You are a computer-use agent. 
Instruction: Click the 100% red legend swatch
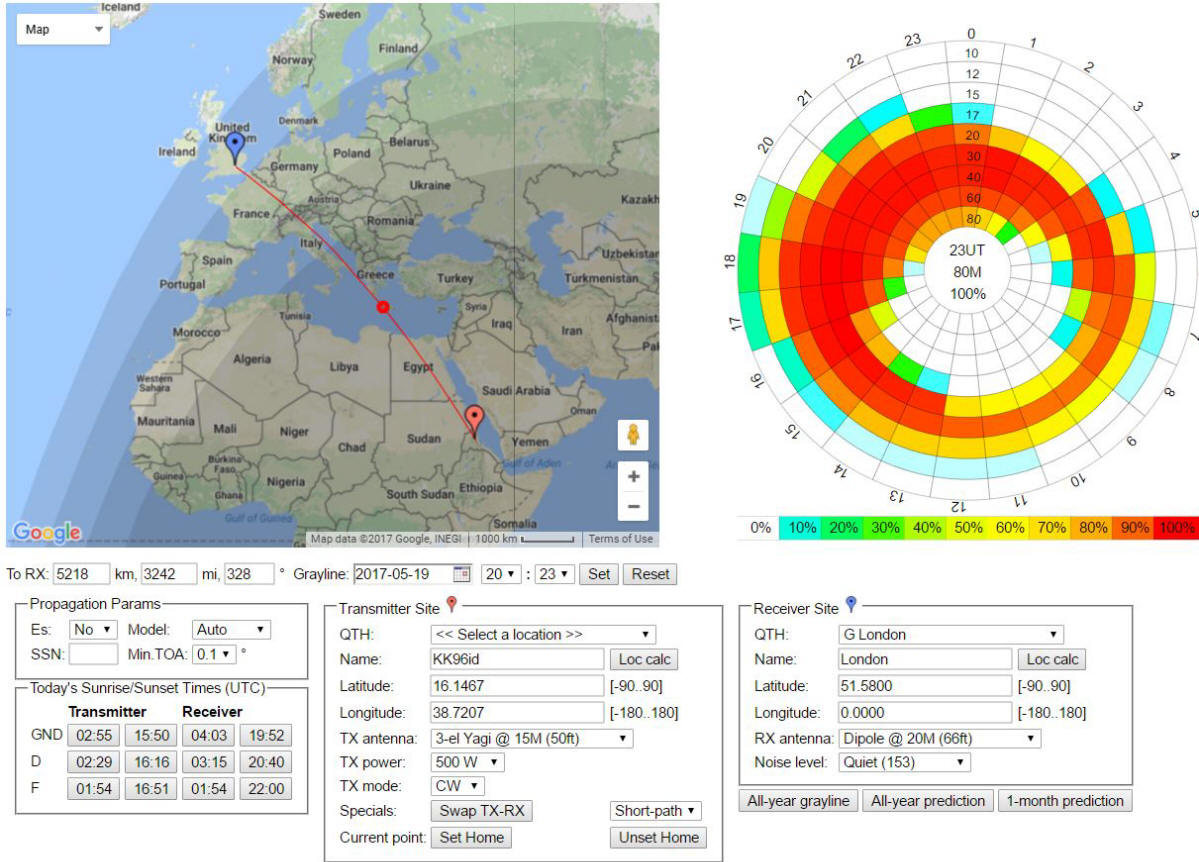[x=1176, y=528]
